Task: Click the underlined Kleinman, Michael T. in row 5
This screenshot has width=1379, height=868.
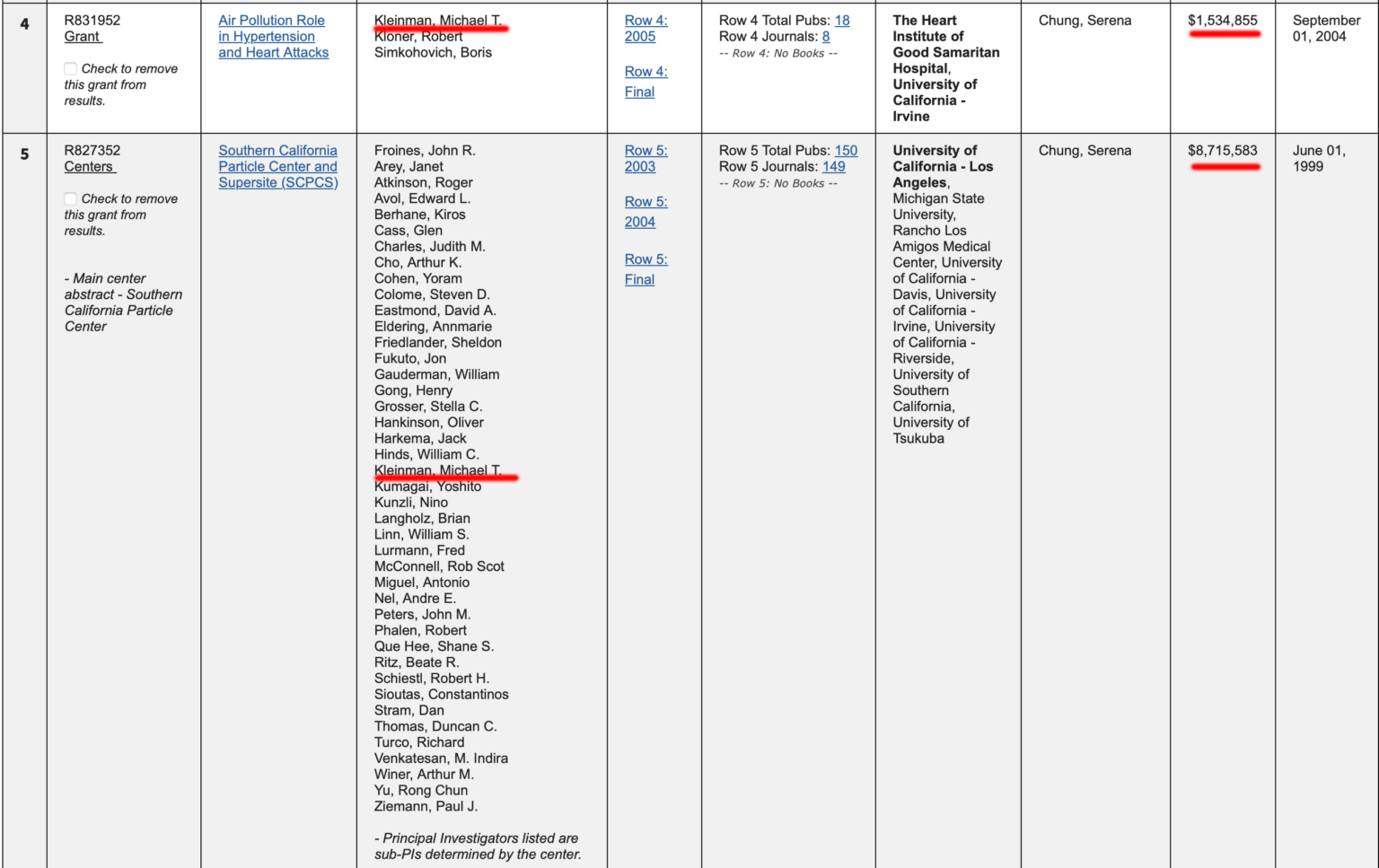Action: pyautogui.click(x=437, y=470)
